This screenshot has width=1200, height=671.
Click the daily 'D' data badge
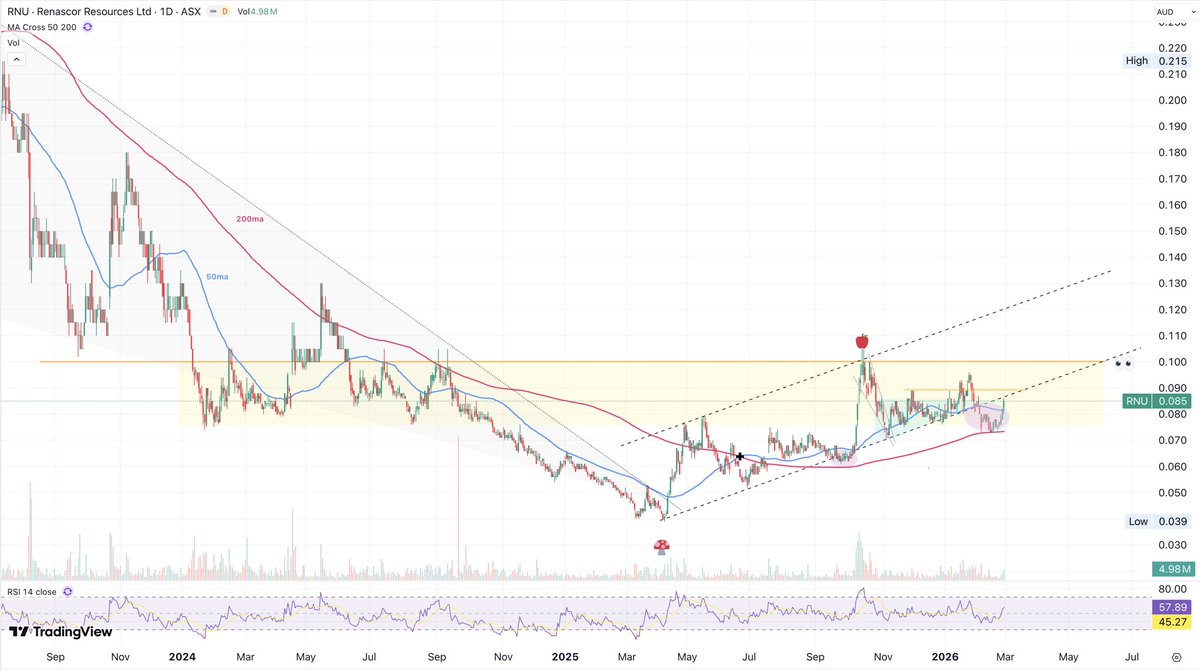click(225, 11)
